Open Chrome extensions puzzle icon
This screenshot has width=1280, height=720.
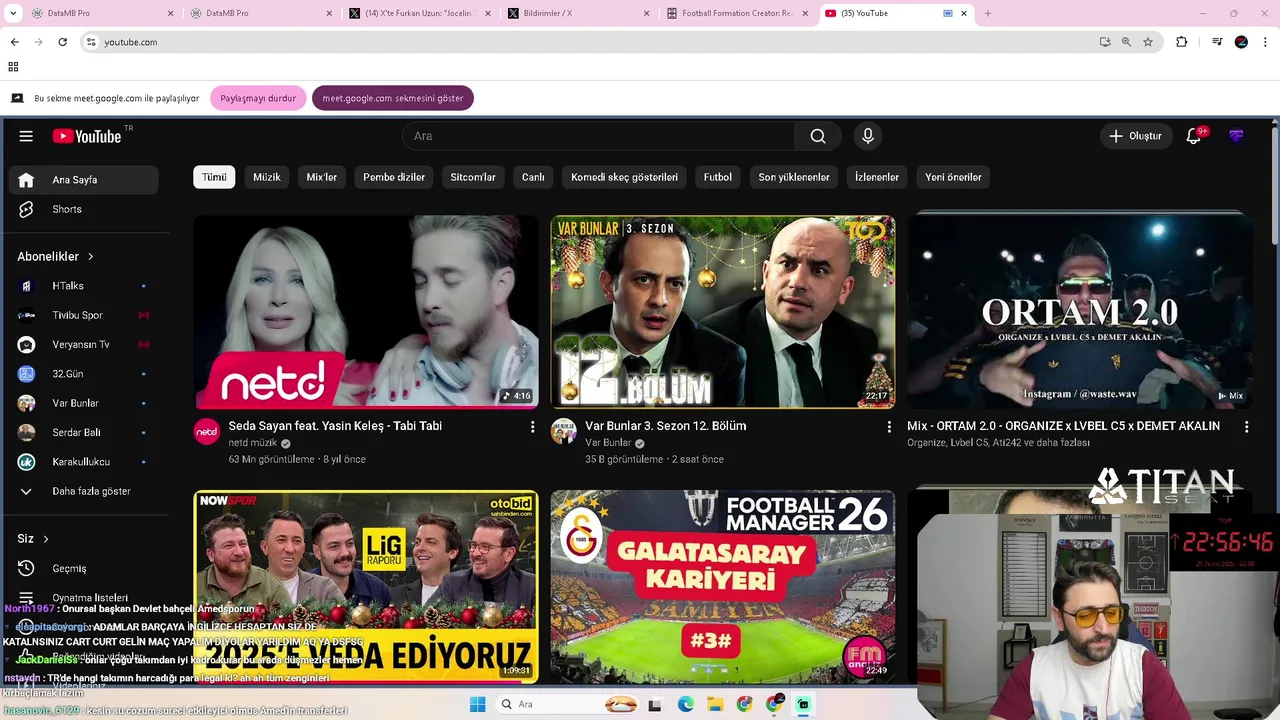pyautogui.click(x=1182, y=42)
